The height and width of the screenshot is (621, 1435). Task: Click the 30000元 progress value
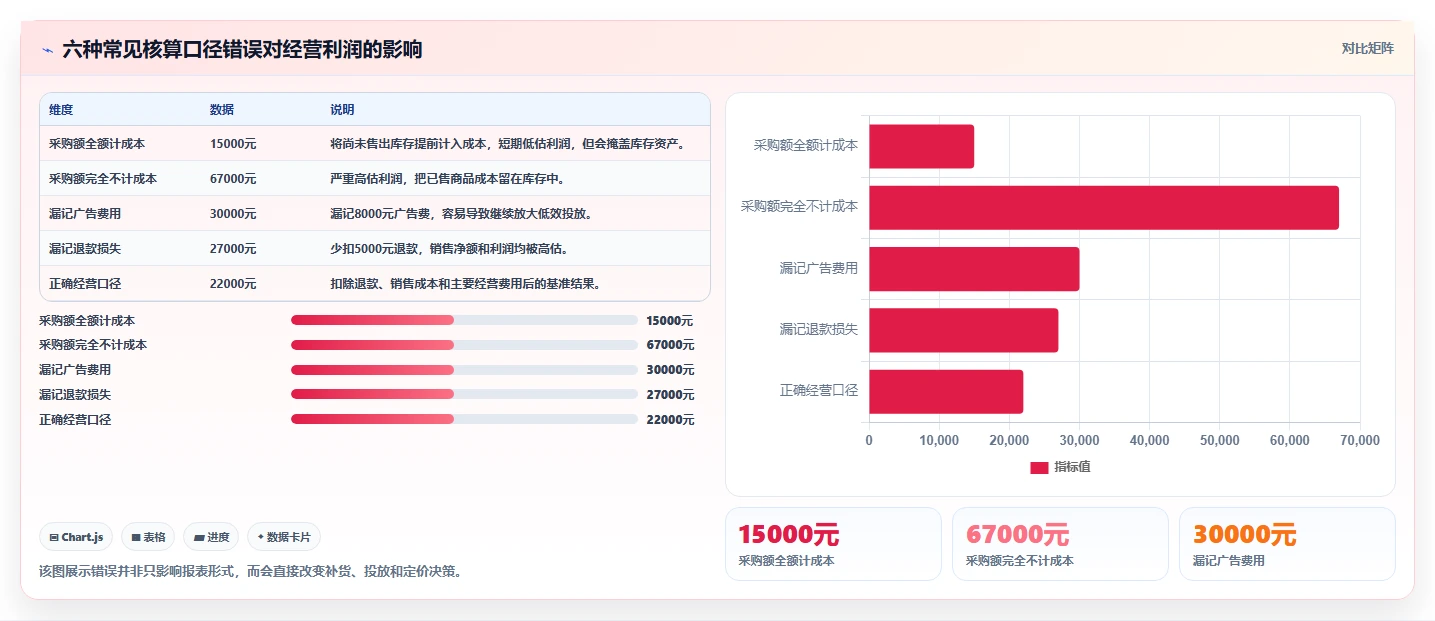670,370
